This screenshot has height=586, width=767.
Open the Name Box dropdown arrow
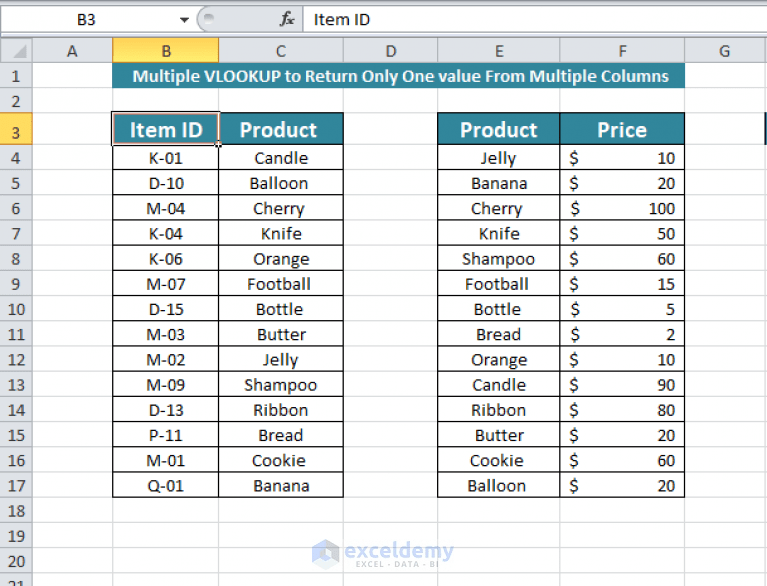point(184,20)
